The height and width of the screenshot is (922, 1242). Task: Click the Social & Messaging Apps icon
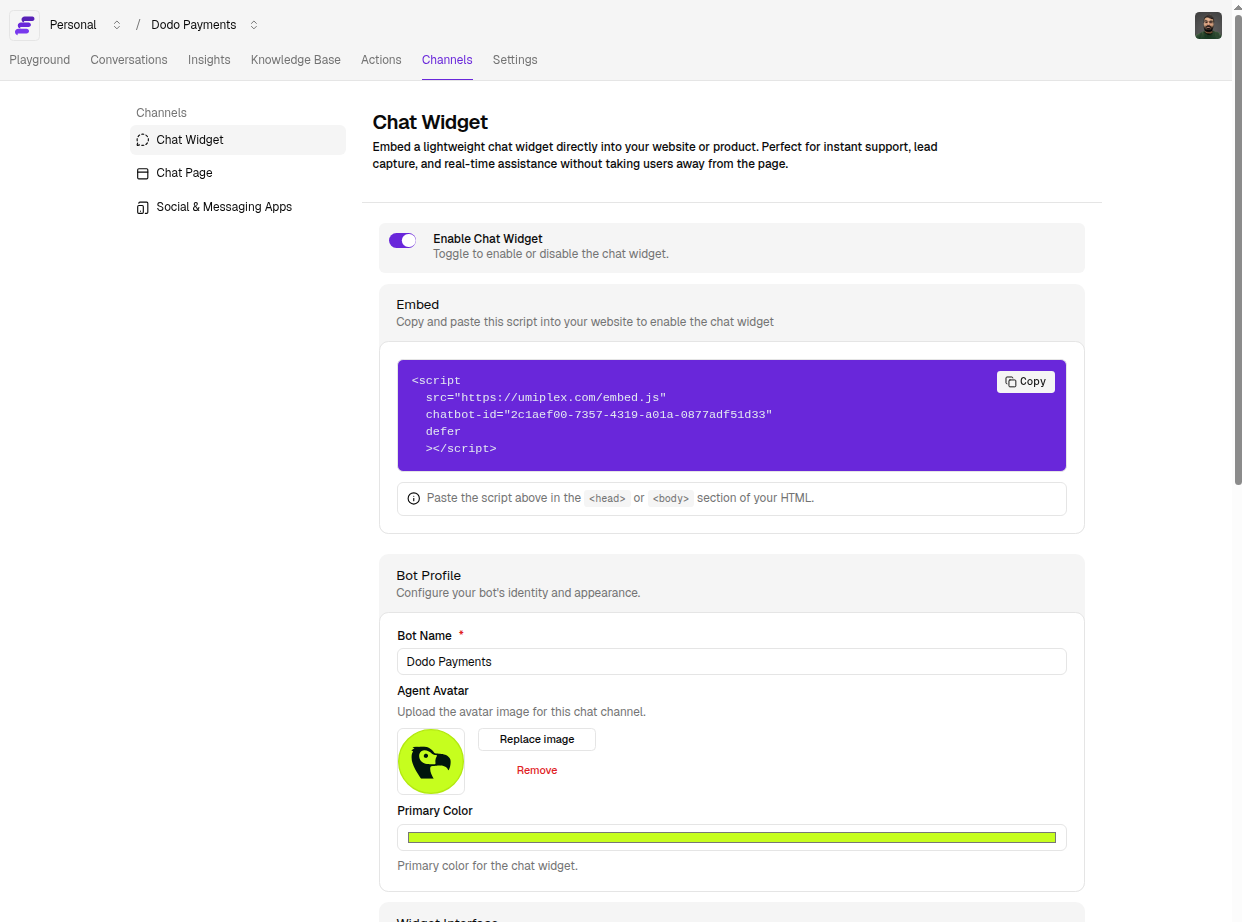pos(143,207)
